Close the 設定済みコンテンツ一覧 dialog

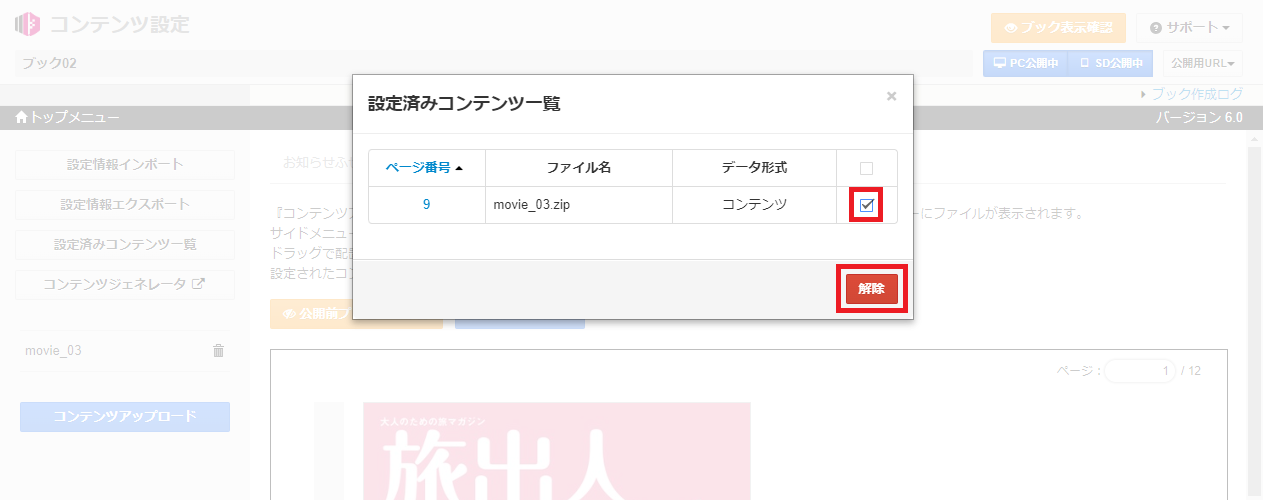pos(891,97)
